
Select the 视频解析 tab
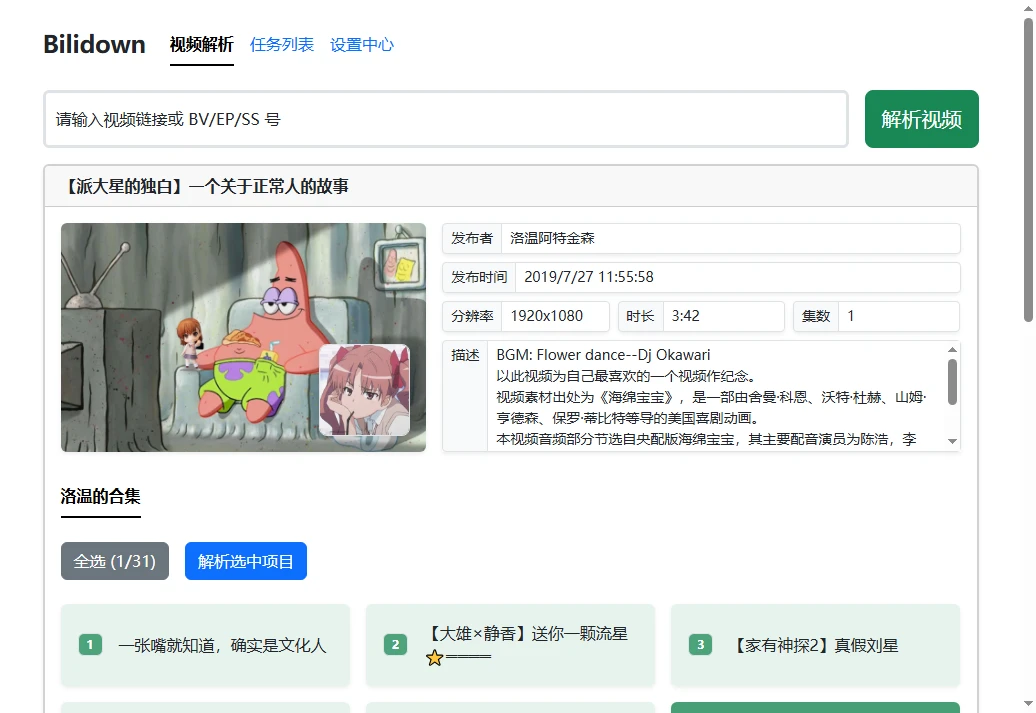[202, 45]
